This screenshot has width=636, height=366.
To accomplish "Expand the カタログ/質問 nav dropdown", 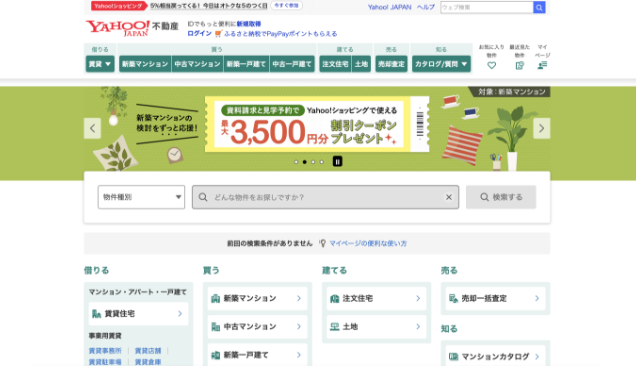I will 441,64.
